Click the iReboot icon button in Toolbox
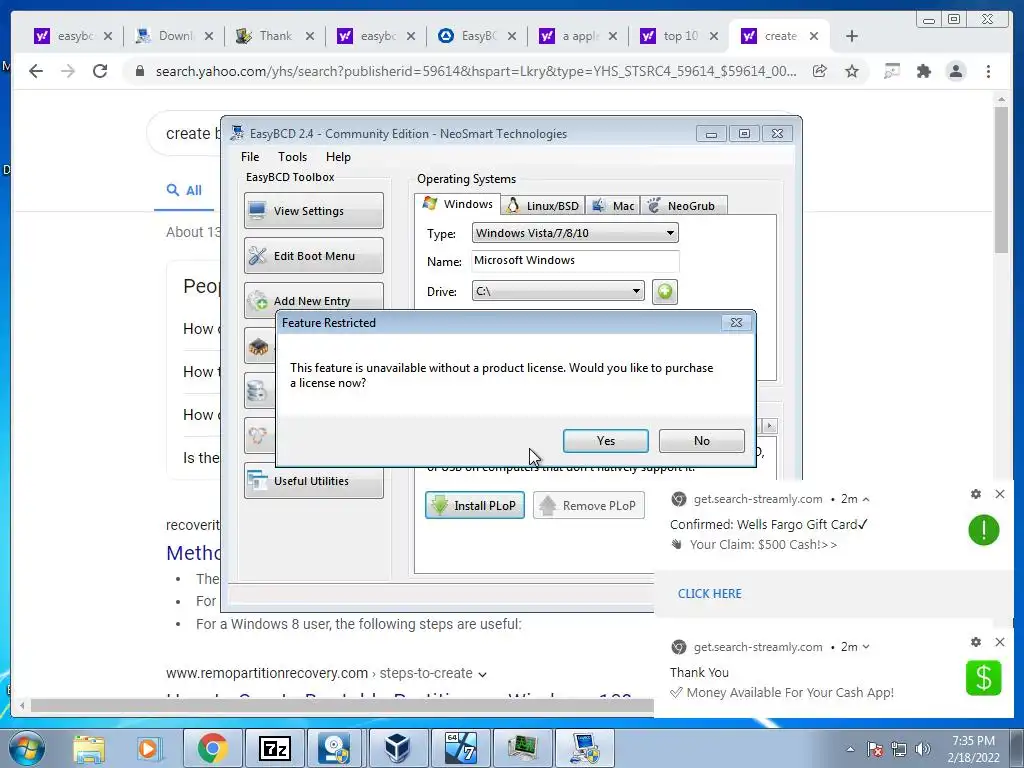The height and width of the screenshot is (768, 1024). (x=259, y=436)
